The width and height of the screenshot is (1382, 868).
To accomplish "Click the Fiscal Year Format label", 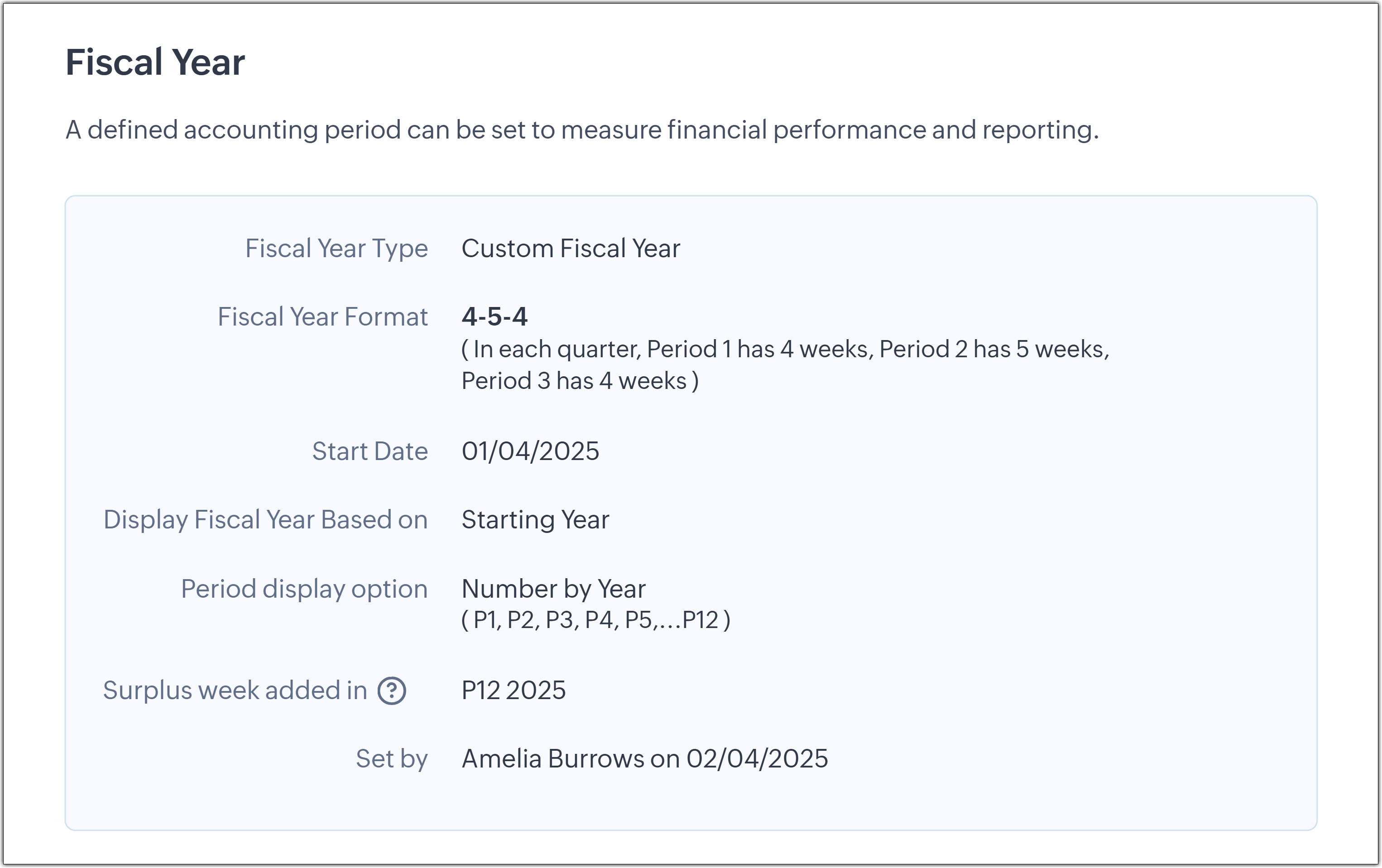I will coord(322,317).
